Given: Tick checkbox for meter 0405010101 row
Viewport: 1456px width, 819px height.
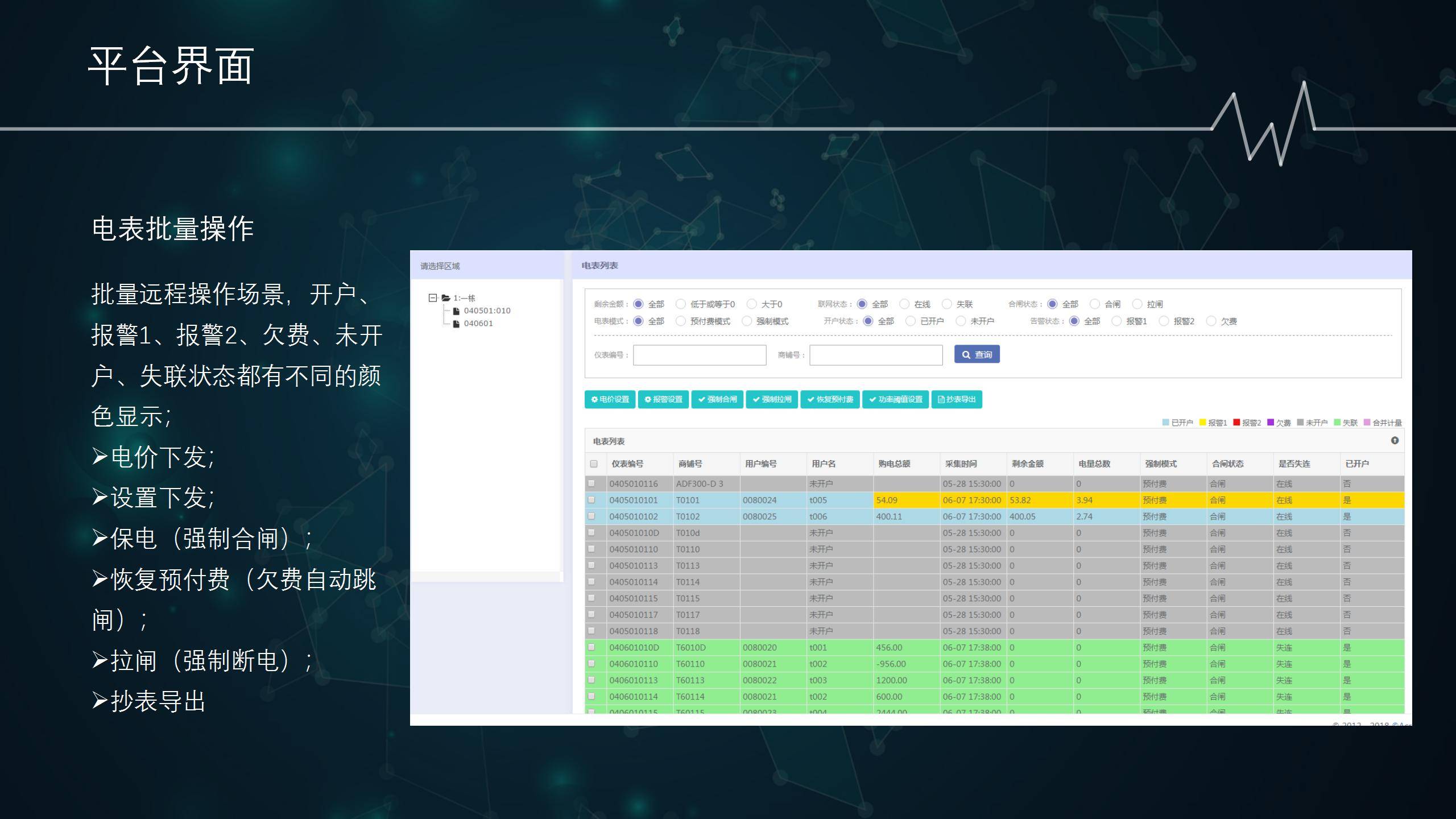Looking at the screenshot, I should pos(591,500).
